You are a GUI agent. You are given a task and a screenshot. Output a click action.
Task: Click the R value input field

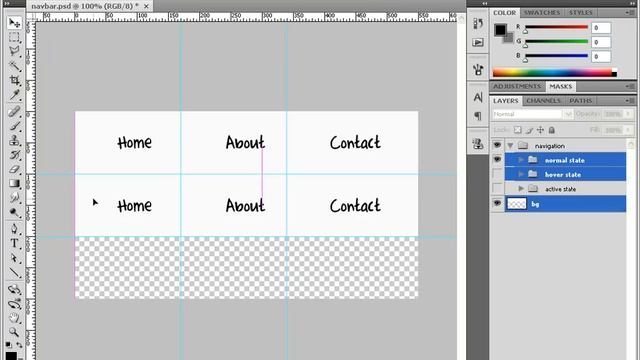point(601,28)
